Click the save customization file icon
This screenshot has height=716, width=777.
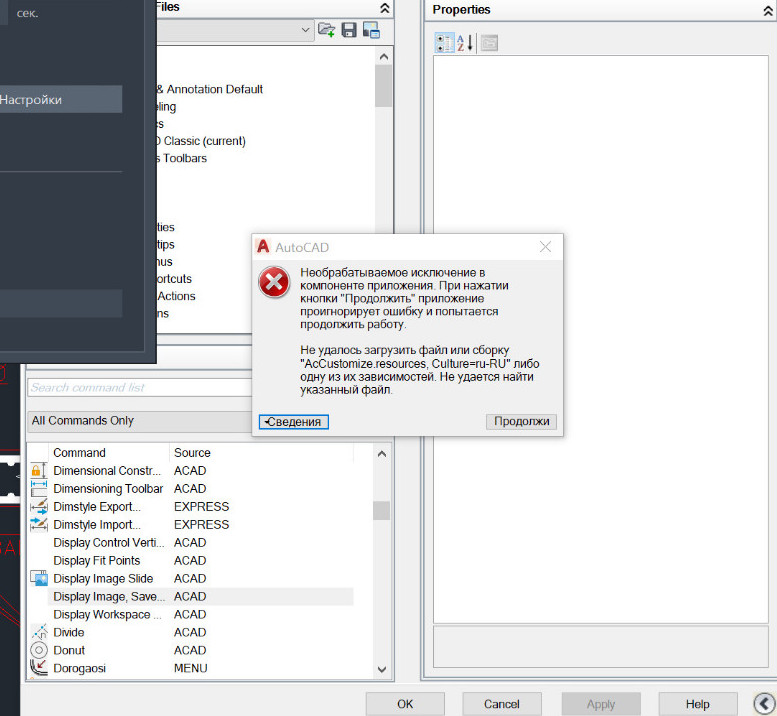coord(349,30)
